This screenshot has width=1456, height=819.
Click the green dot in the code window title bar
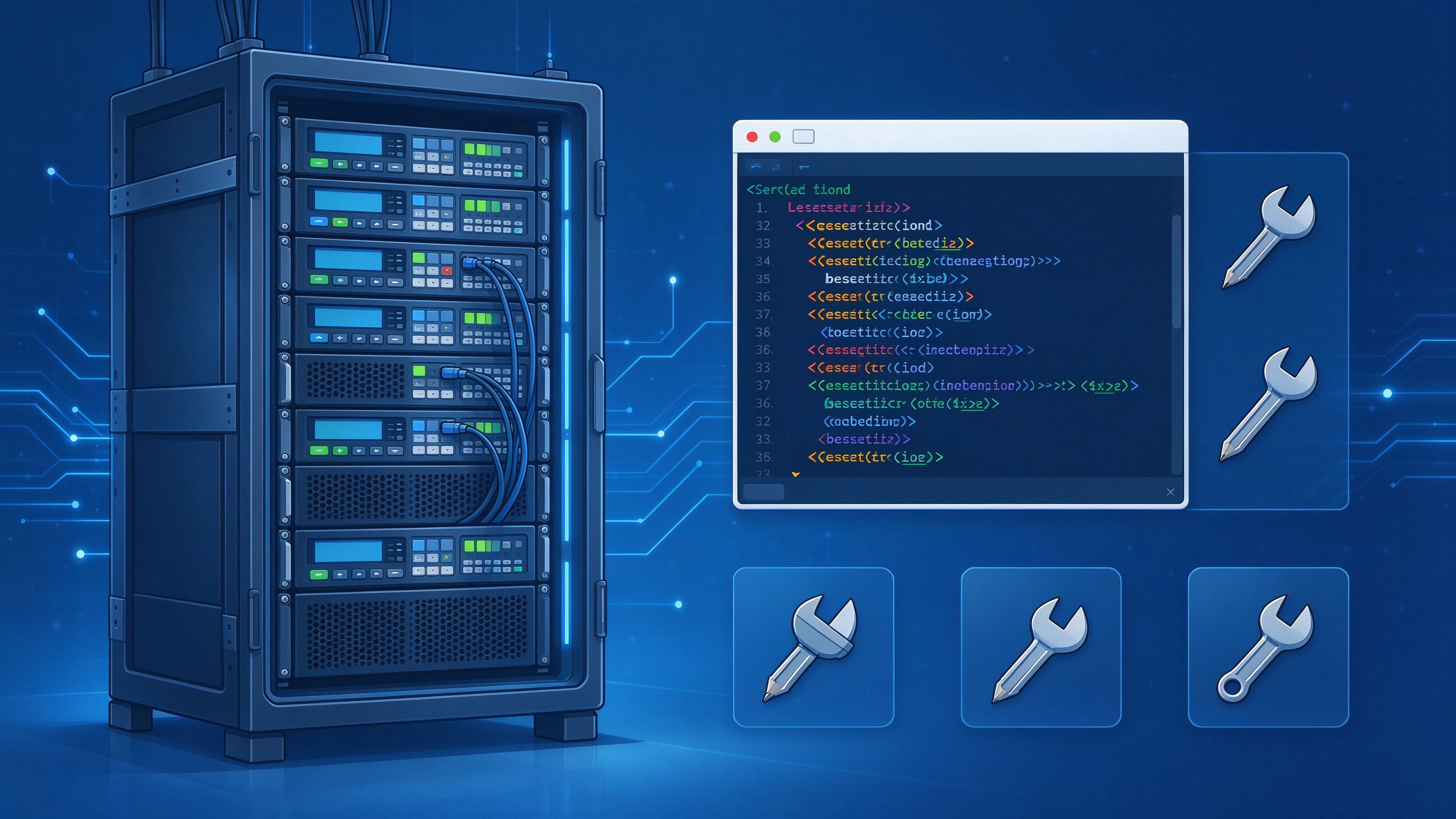775,137
